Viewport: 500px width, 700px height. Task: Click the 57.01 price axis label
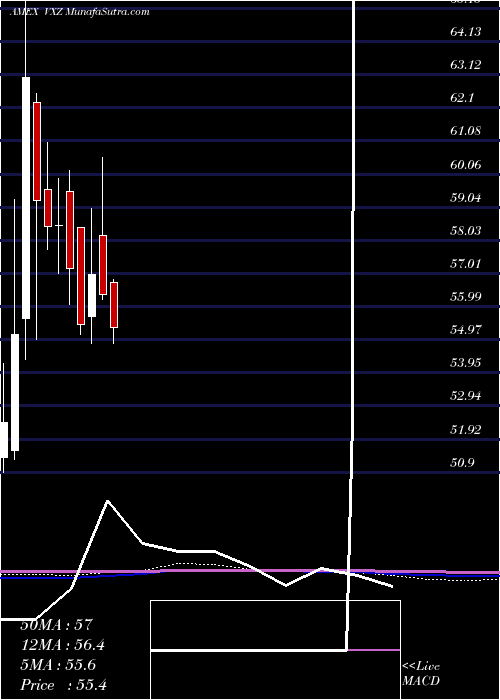tap(467, 264)
